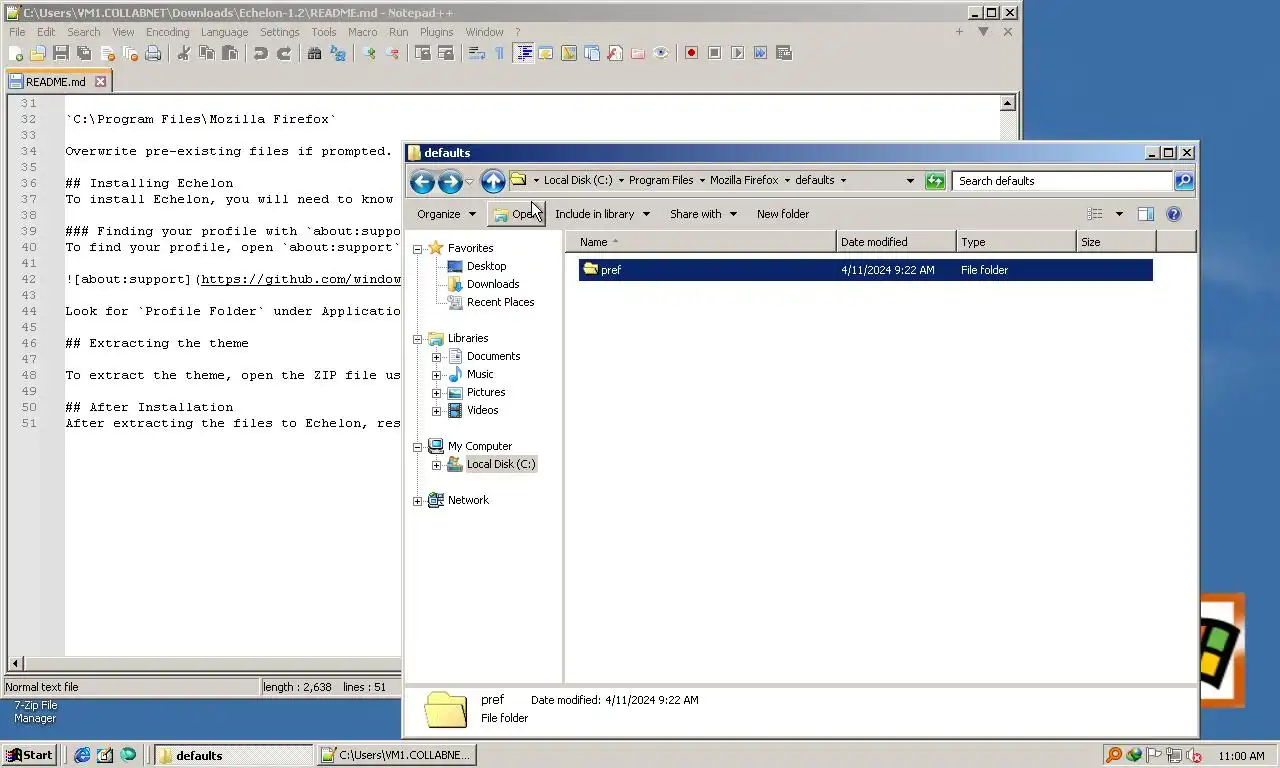Open the change view dropdown arrow

pos(1119,214)
